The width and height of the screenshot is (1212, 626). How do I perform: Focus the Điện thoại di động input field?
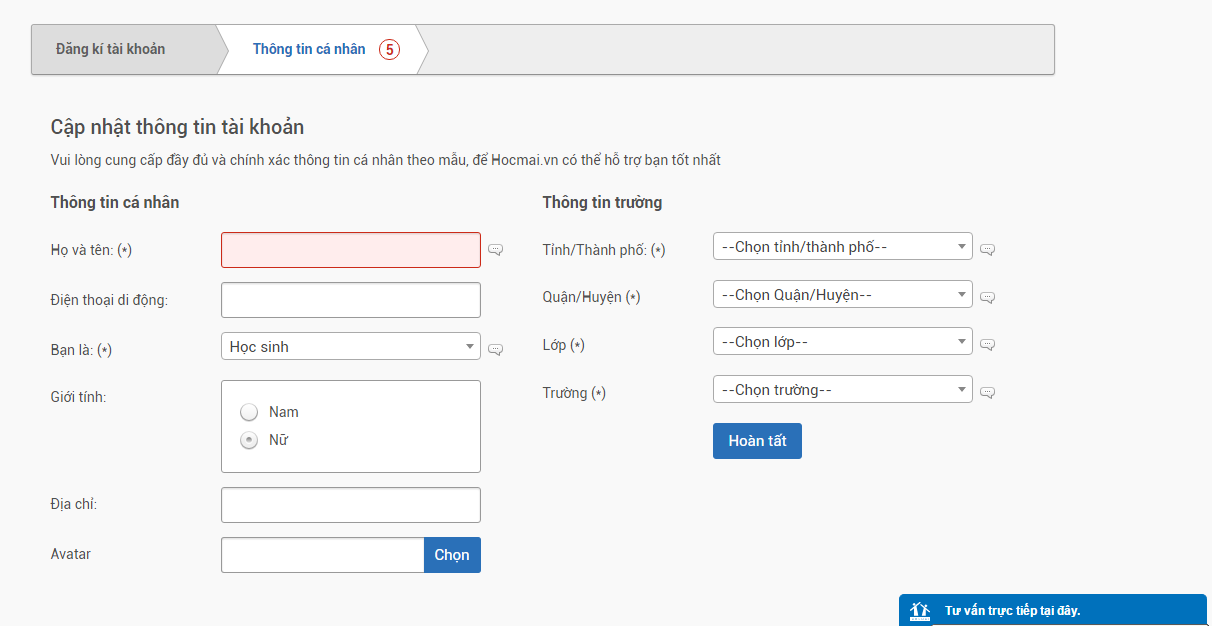(351, 300)
